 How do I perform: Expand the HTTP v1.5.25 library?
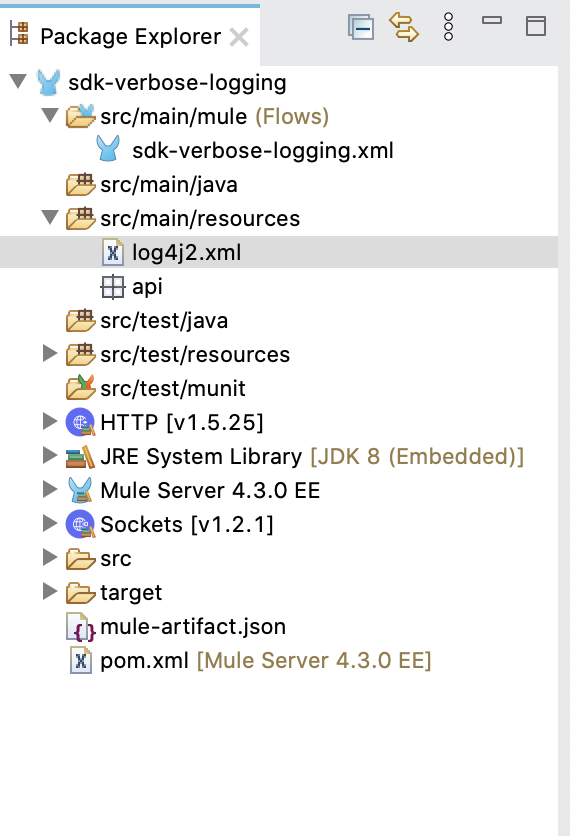click(x=50, y=421)
